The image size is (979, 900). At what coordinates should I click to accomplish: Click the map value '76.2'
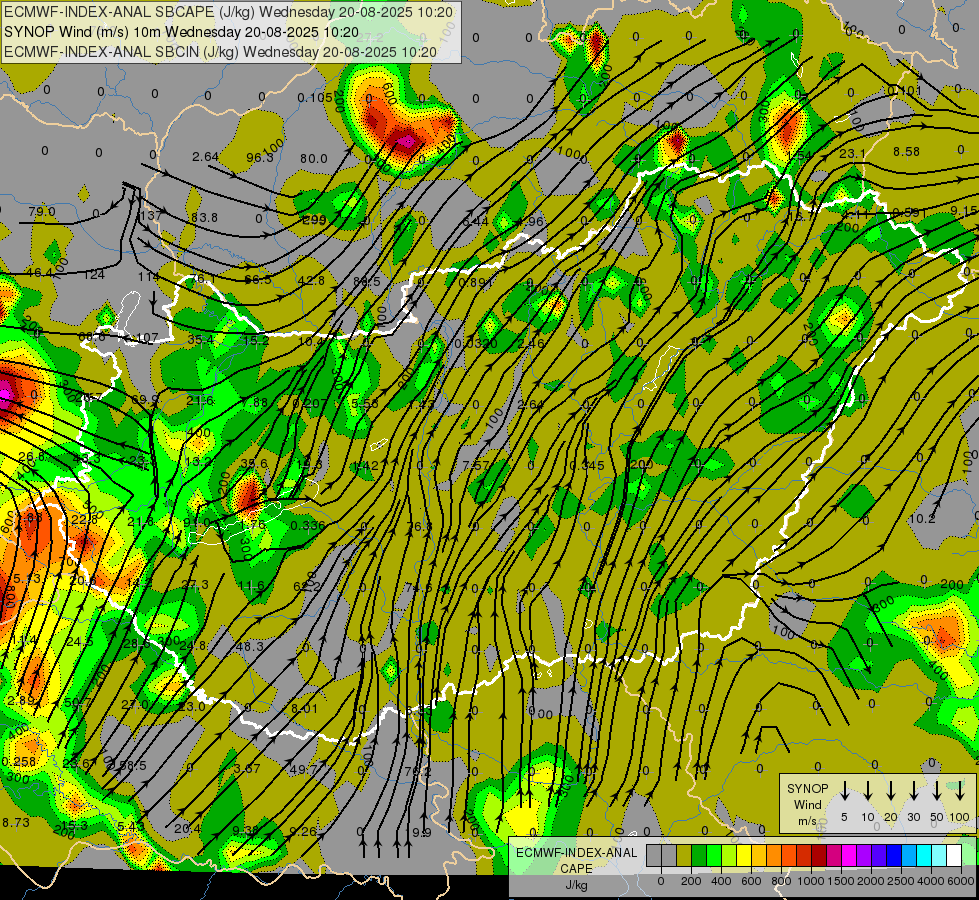tap(418, 771)
